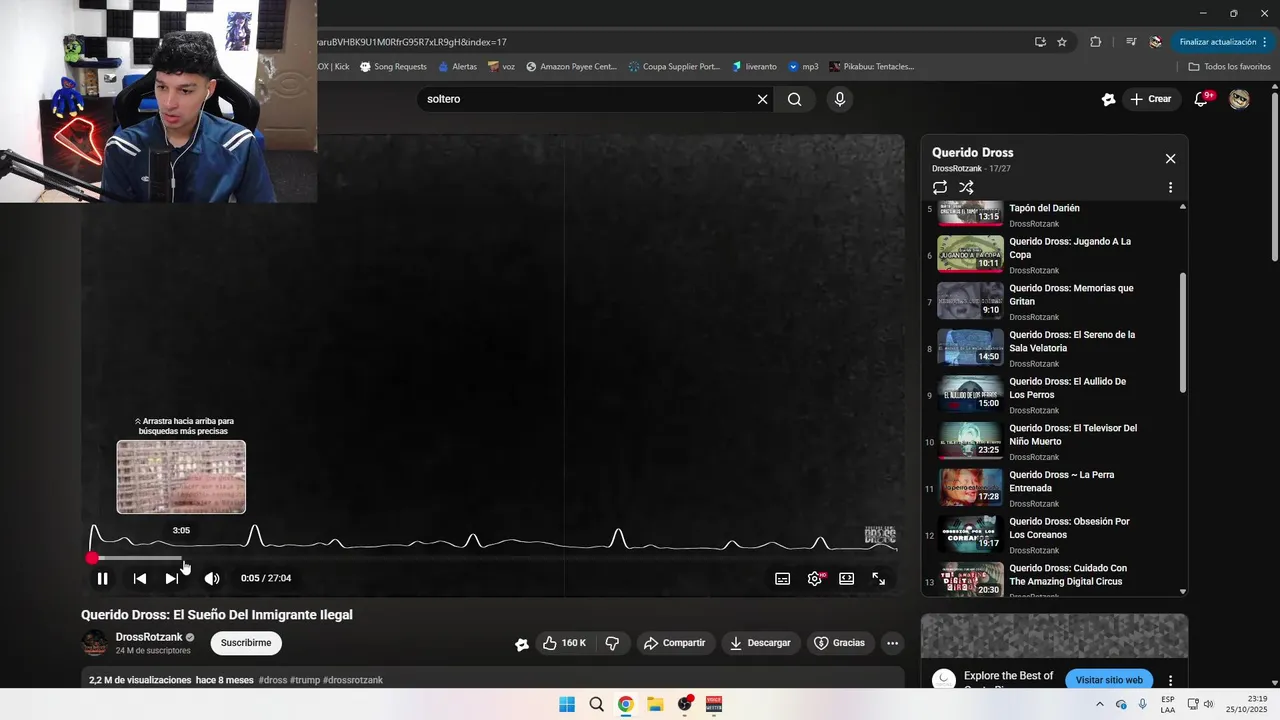1280x720 pixels.
Task: Click the sparkle Ask icon beside like
Action: (x=521, y=644)
